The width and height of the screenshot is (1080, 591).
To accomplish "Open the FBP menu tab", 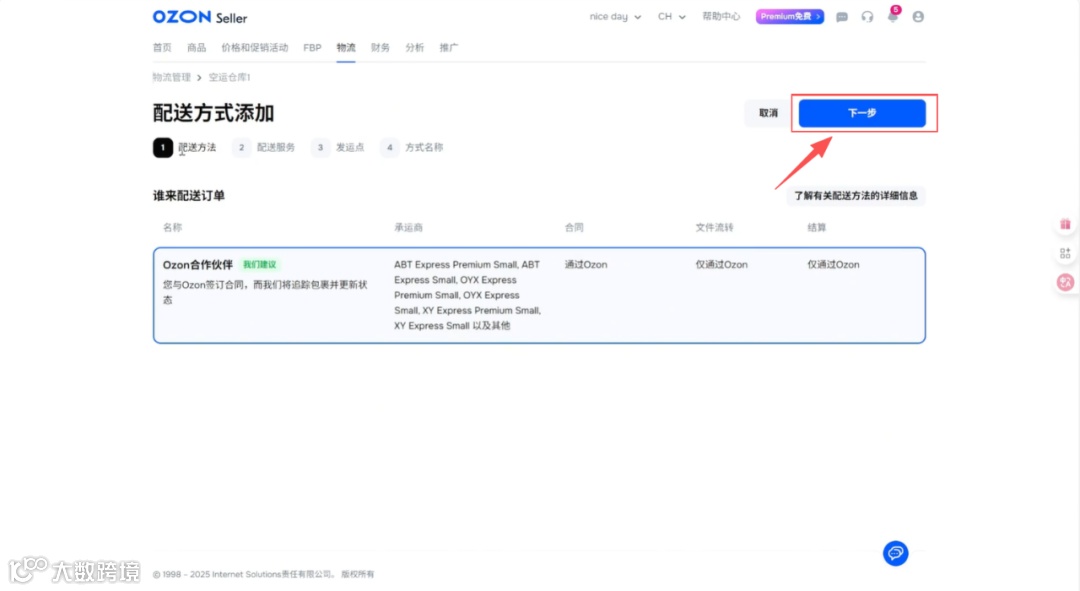I will [312, 48].
